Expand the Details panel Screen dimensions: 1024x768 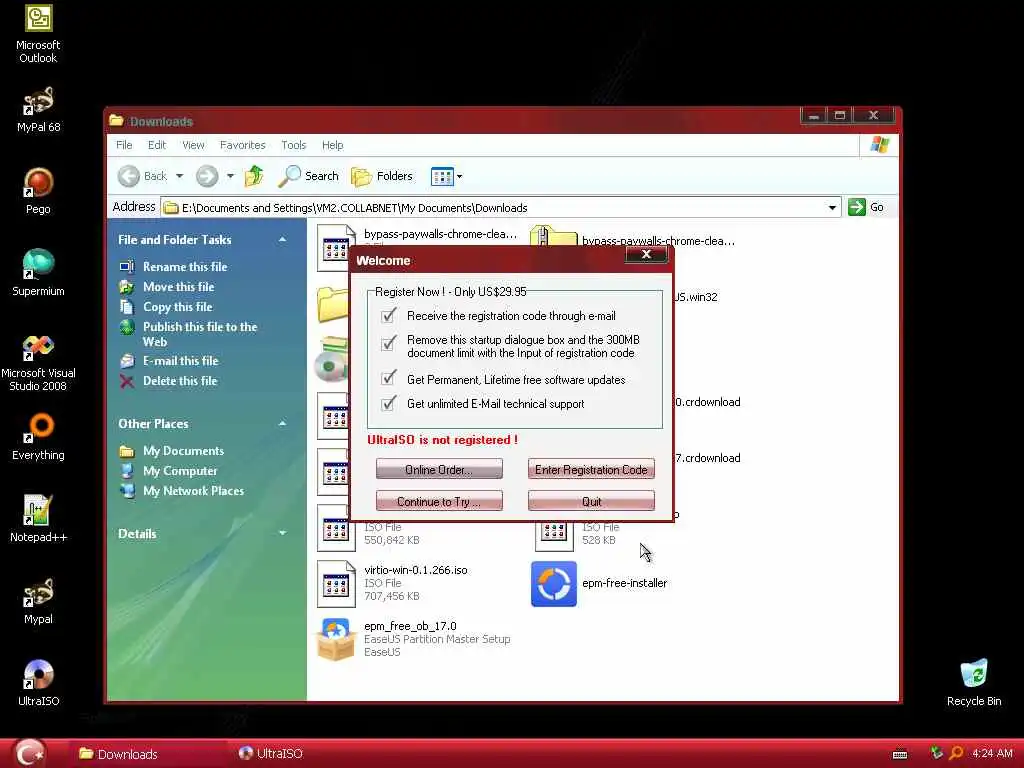click(x=282, y=533)
